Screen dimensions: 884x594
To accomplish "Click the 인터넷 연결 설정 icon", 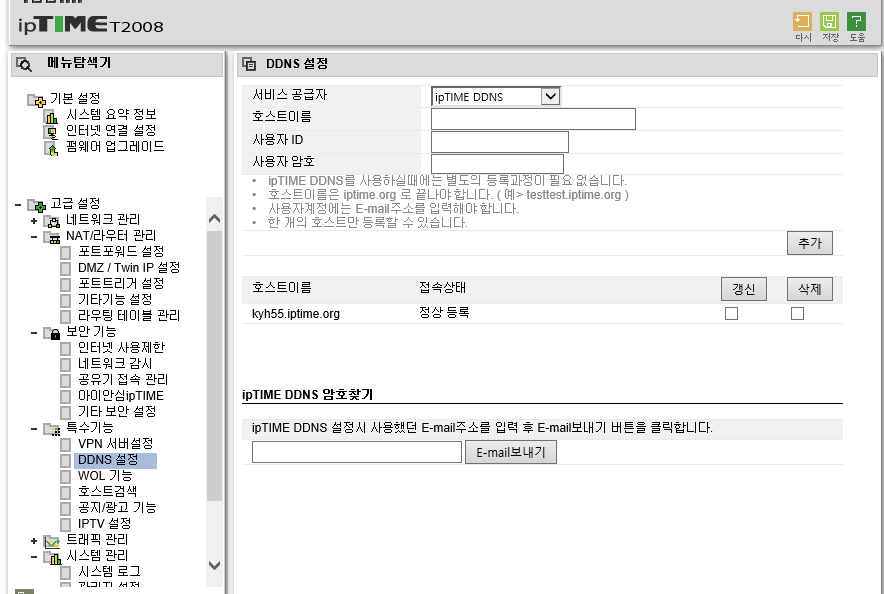I will tap(51, 132).
